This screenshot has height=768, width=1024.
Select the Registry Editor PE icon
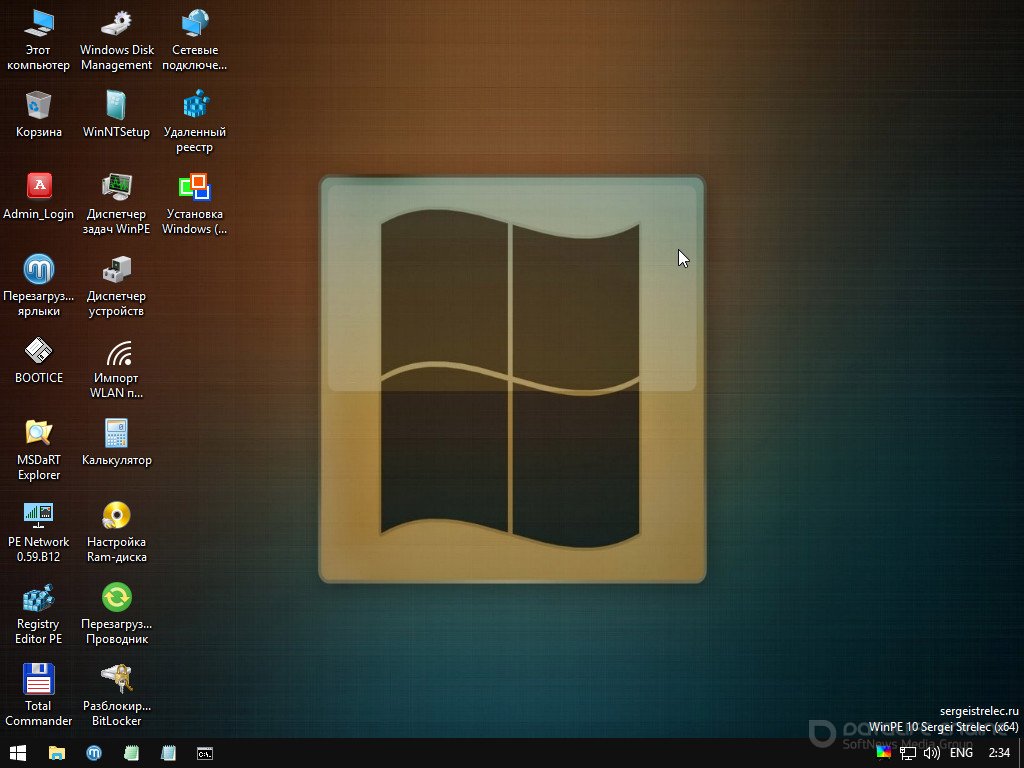tap(38, 599)
